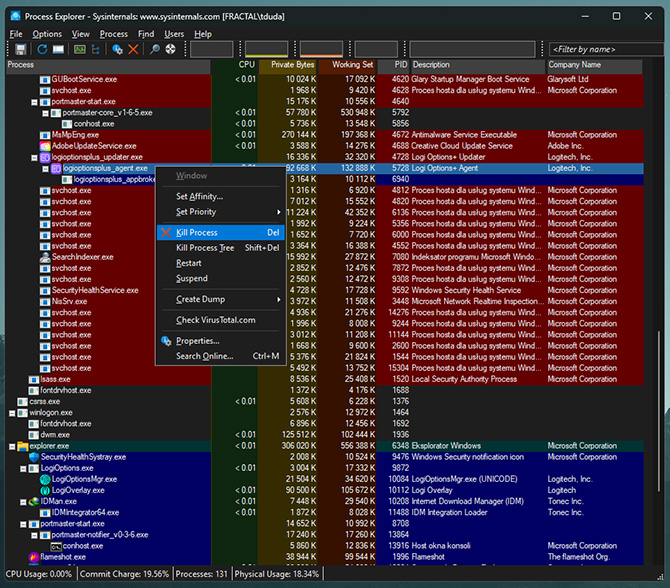The image size is (670, 588).
Task: Open the Find menu
Action: [146, 34]
